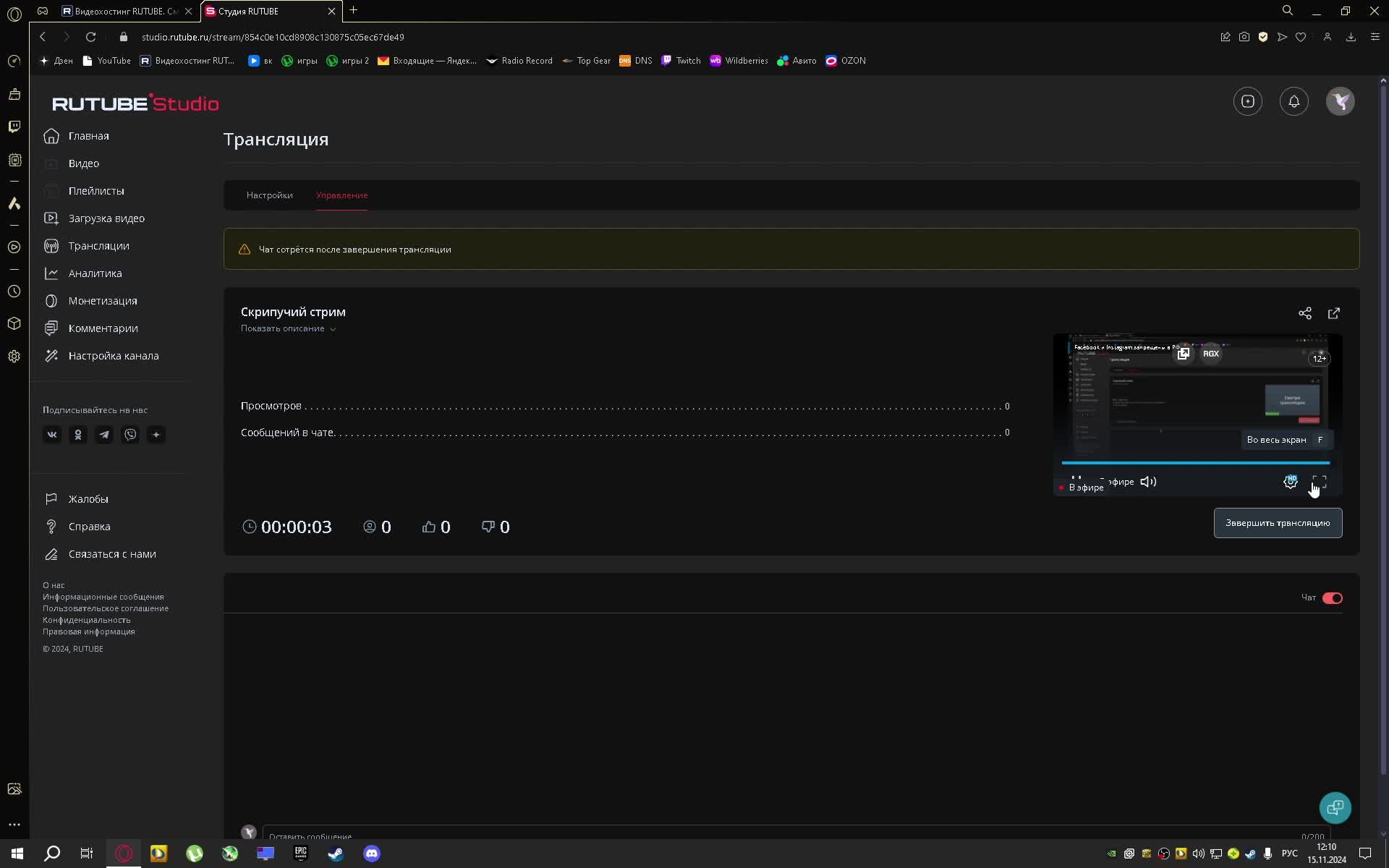
Task: Open Конфиденциальность footer link
Action: point(86,620)
